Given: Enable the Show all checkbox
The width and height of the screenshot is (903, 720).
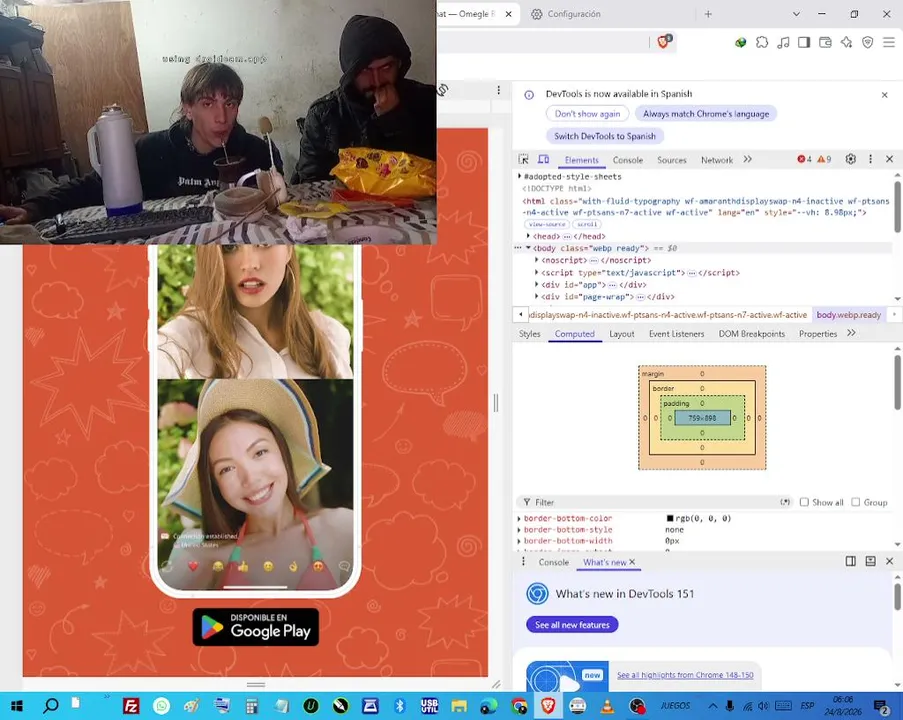Looking at the screenshot, I should (804, 502).
